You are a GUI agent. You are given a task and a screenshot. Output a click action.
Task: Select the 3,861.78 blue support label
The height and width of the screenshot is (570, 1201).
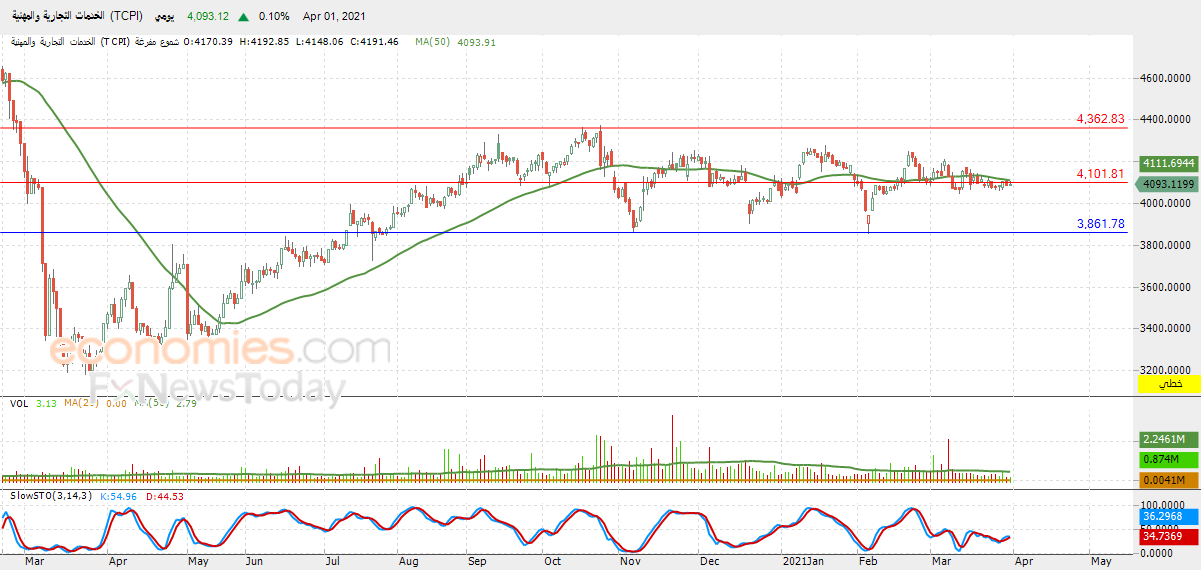coord(1100,224)
